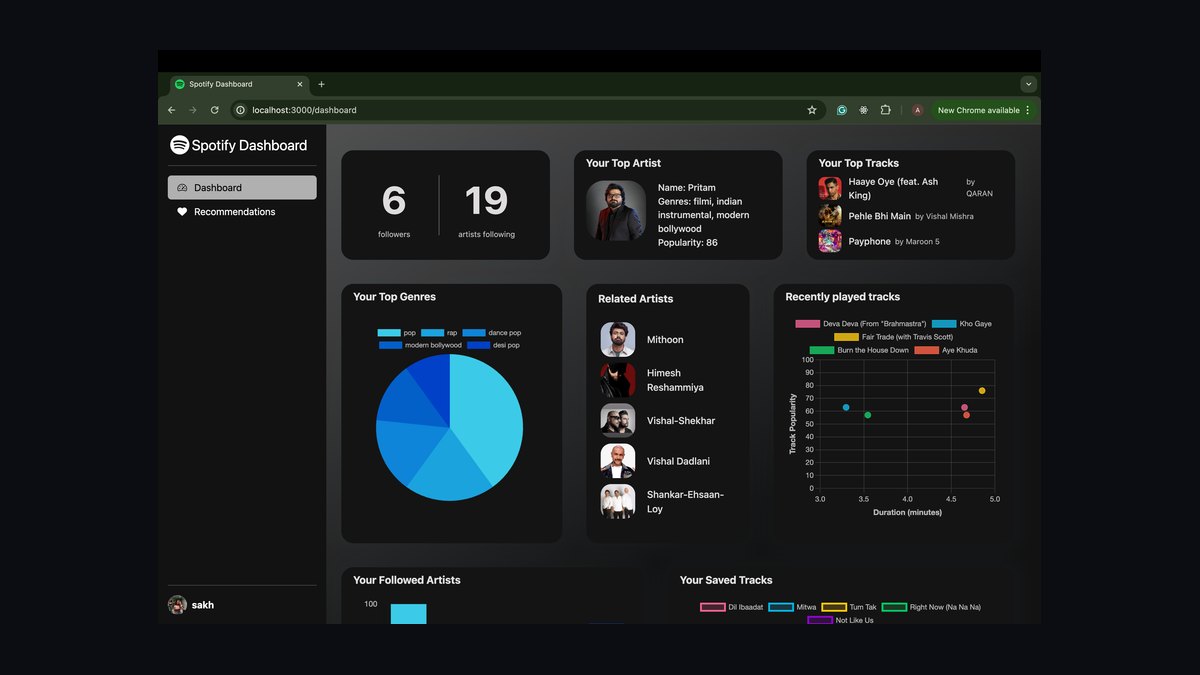Click the Haaye Oye track cover
The image size is (1200, 675).
pyautogui.click(x=830, y=188)
